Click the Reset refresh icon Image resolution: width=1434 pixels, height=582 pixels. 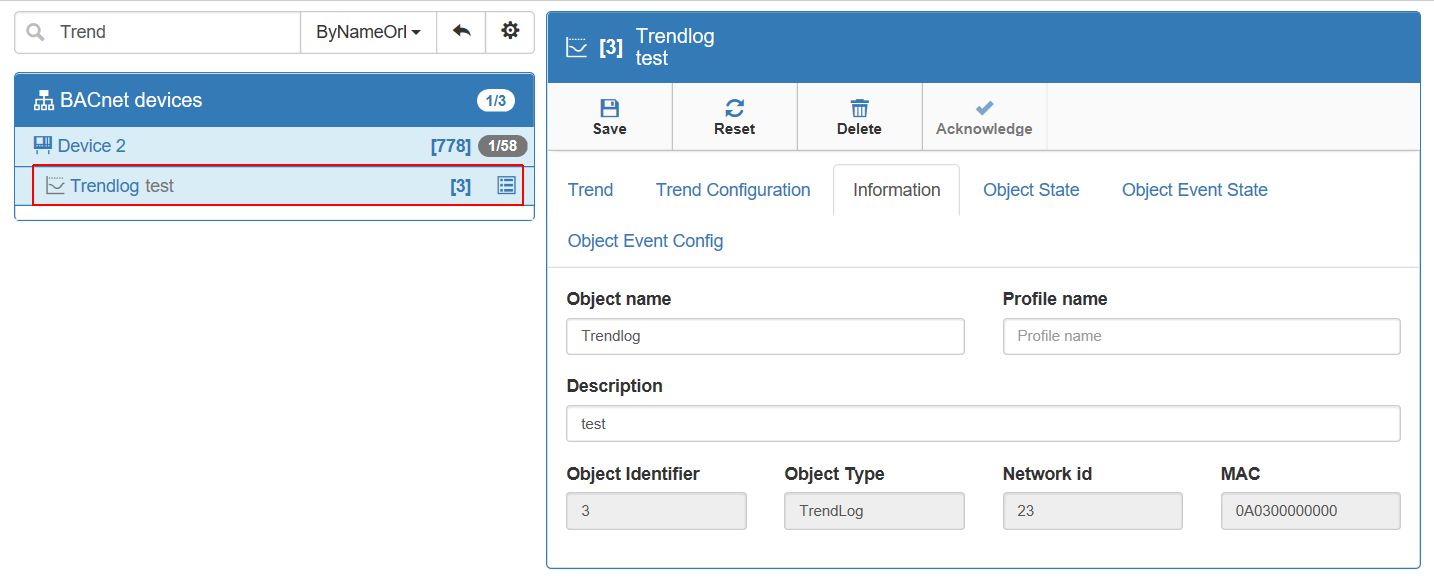point(734,108)
